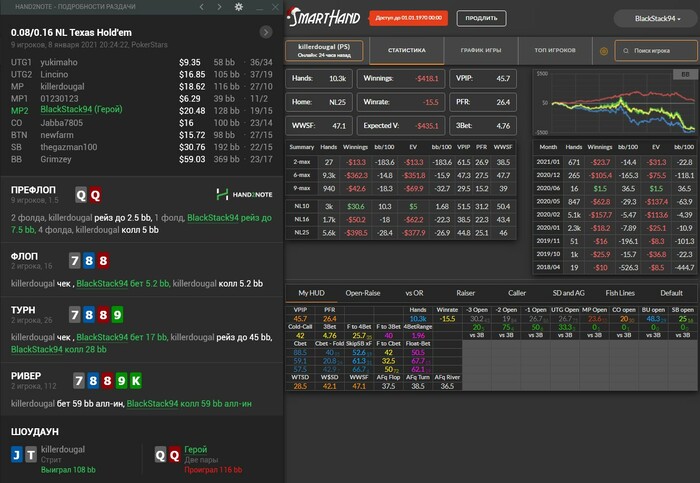Viewport: 700px width, 483px height.
Task: Click Expected V -$435.1 stat box
Action: (x=401, y=126)
